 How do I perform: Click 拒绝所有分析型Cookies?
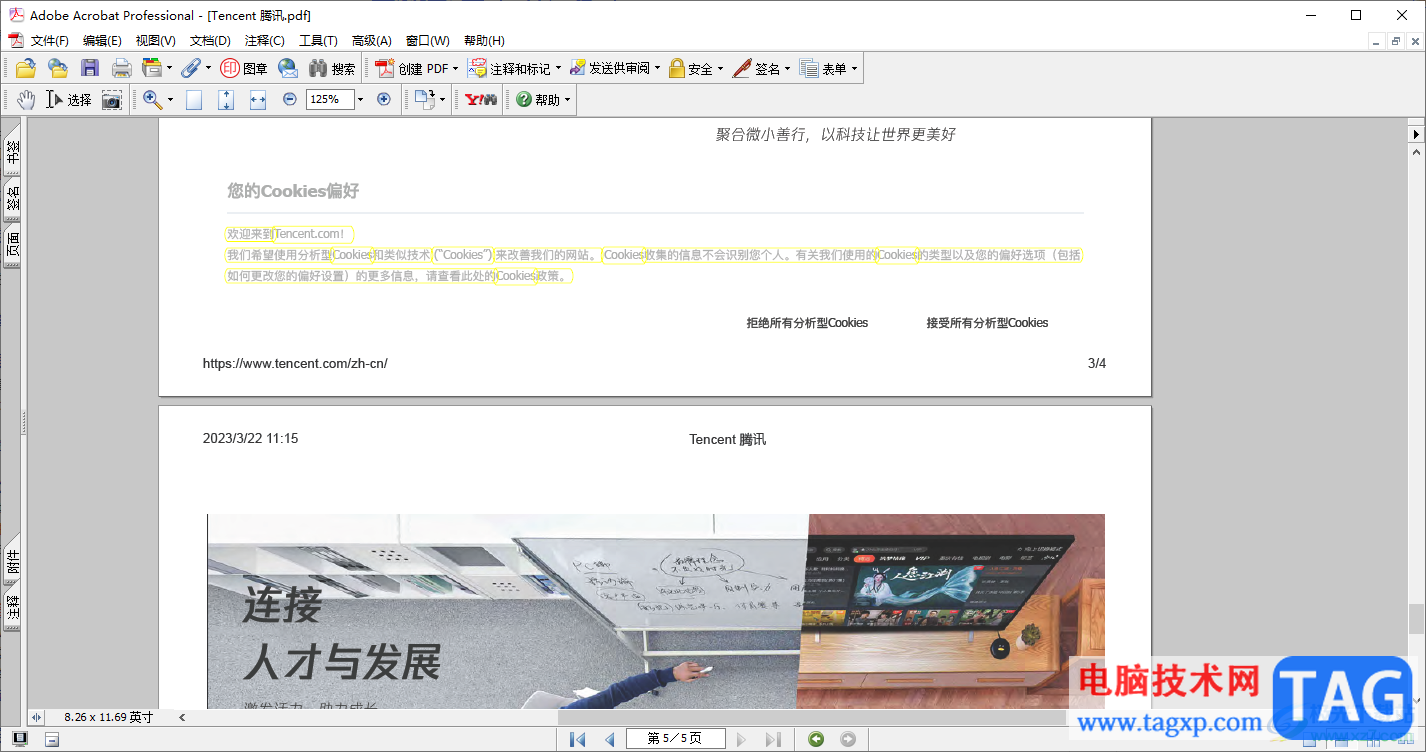click(807, 323)
